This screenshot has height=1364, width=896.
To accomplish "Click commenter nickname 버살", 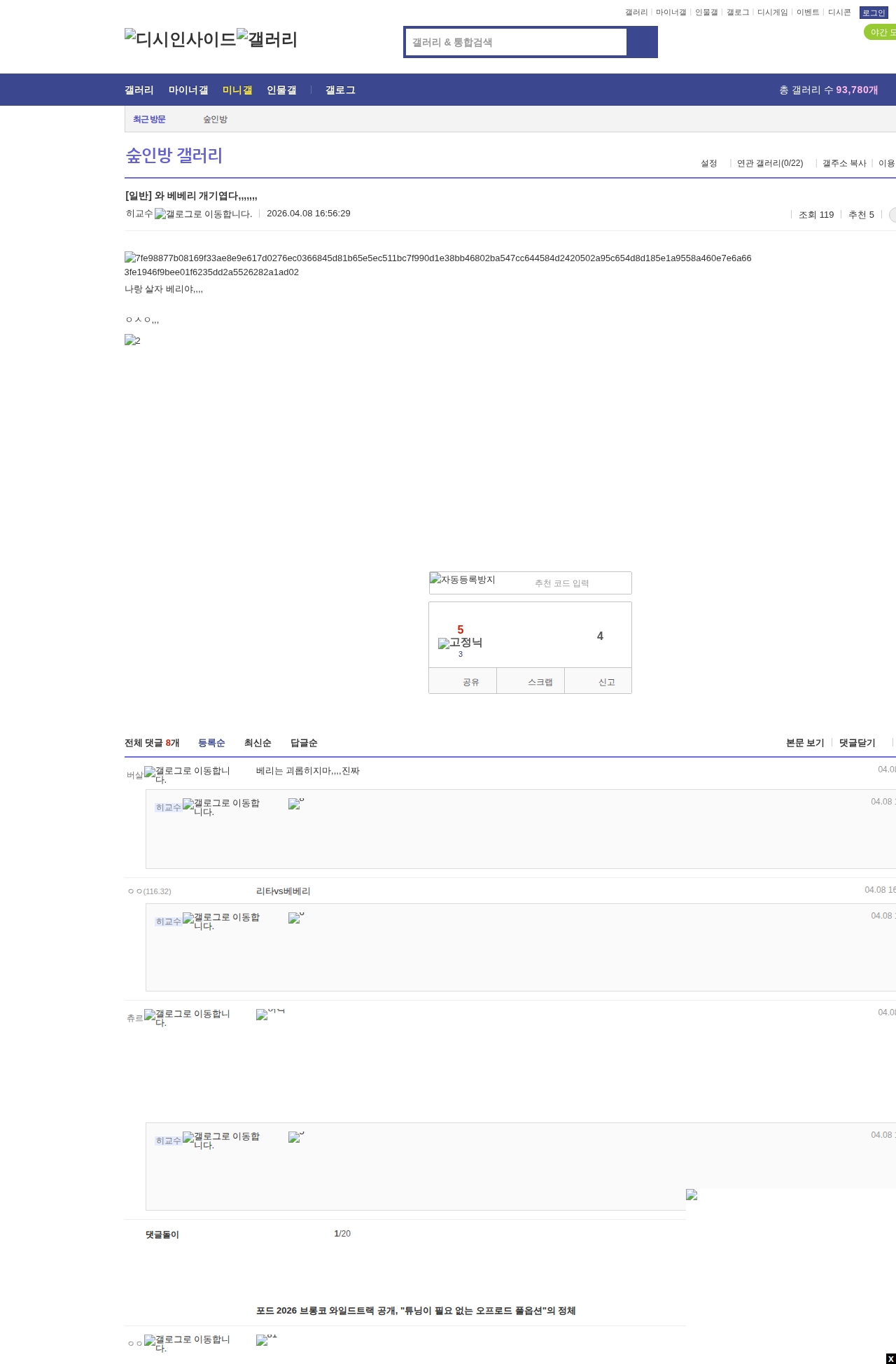I will click(x=135, y=775).
